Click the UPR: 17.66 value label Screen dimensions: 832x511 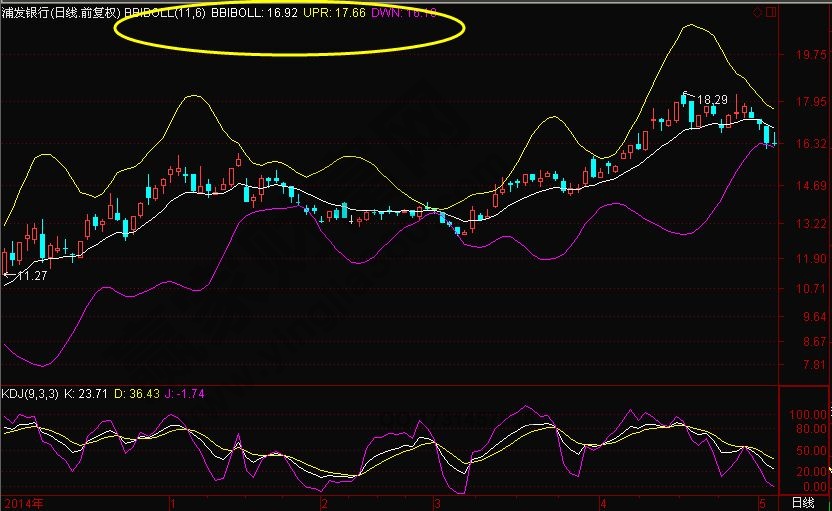coord(340,14)
